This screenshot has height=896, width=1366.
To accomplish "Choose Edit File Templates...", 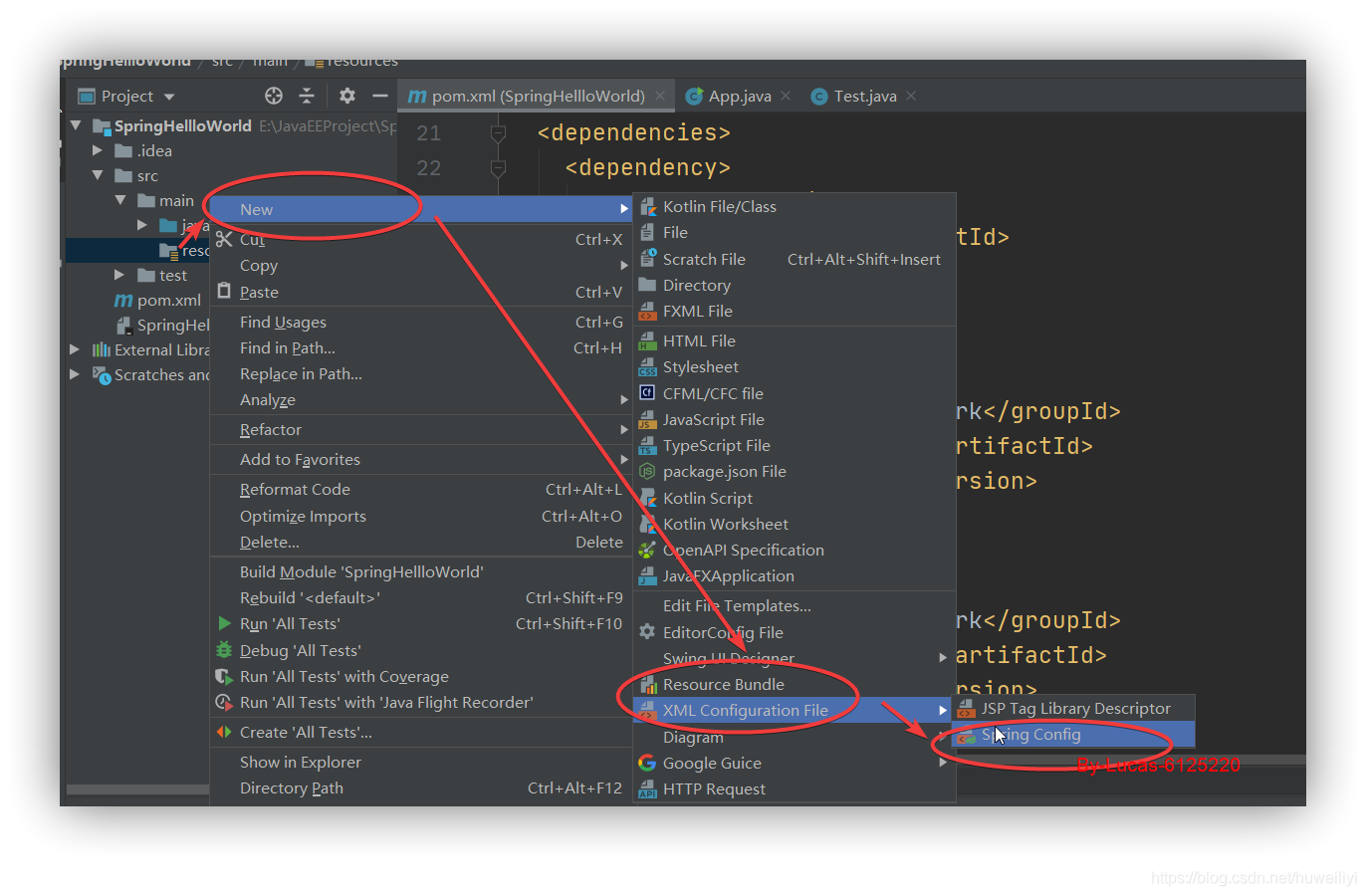I will pos(795,605).
